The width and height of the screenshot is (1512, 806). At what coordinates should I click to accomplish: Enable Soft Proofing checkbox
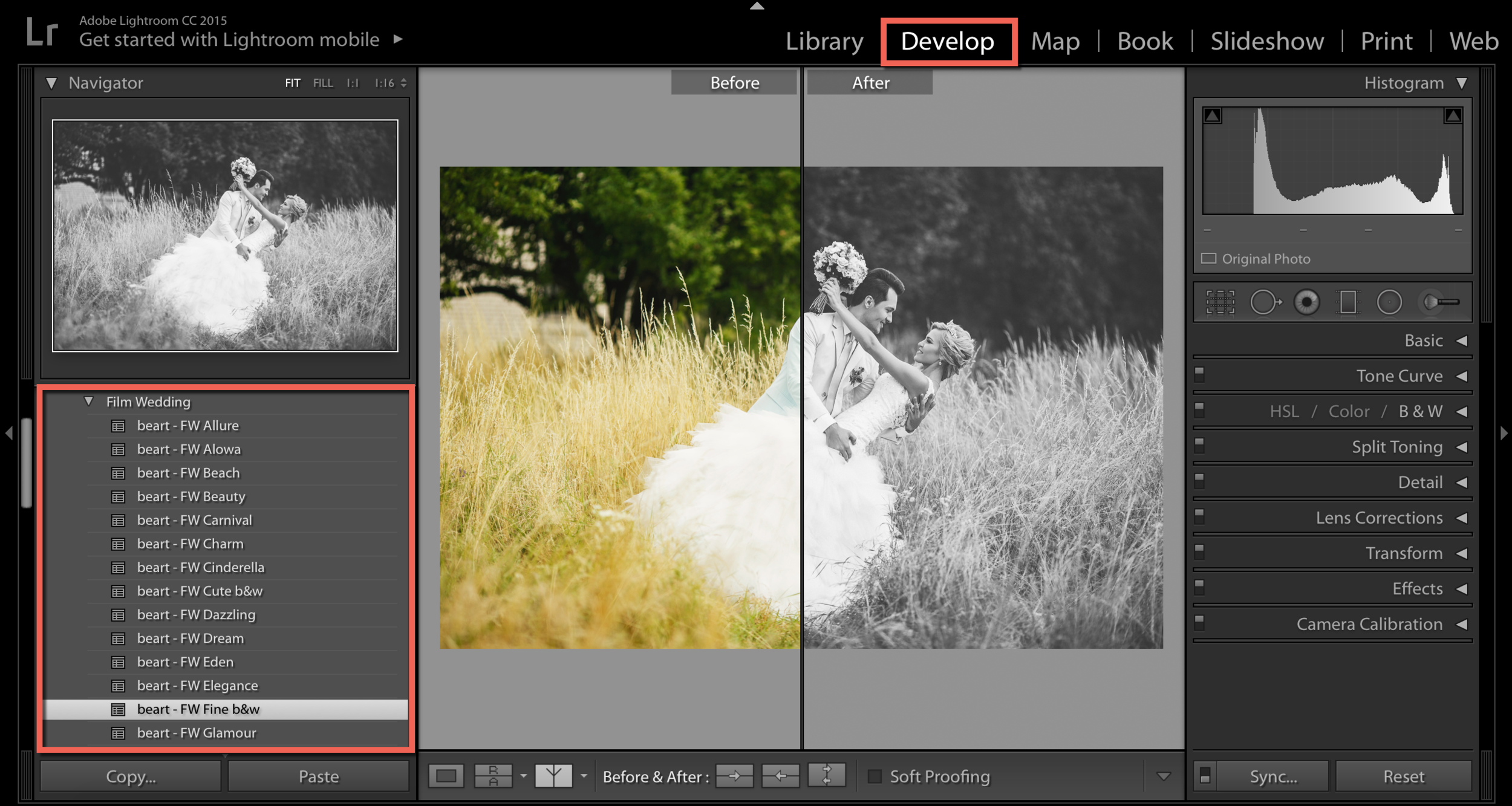tap(875, 776)
